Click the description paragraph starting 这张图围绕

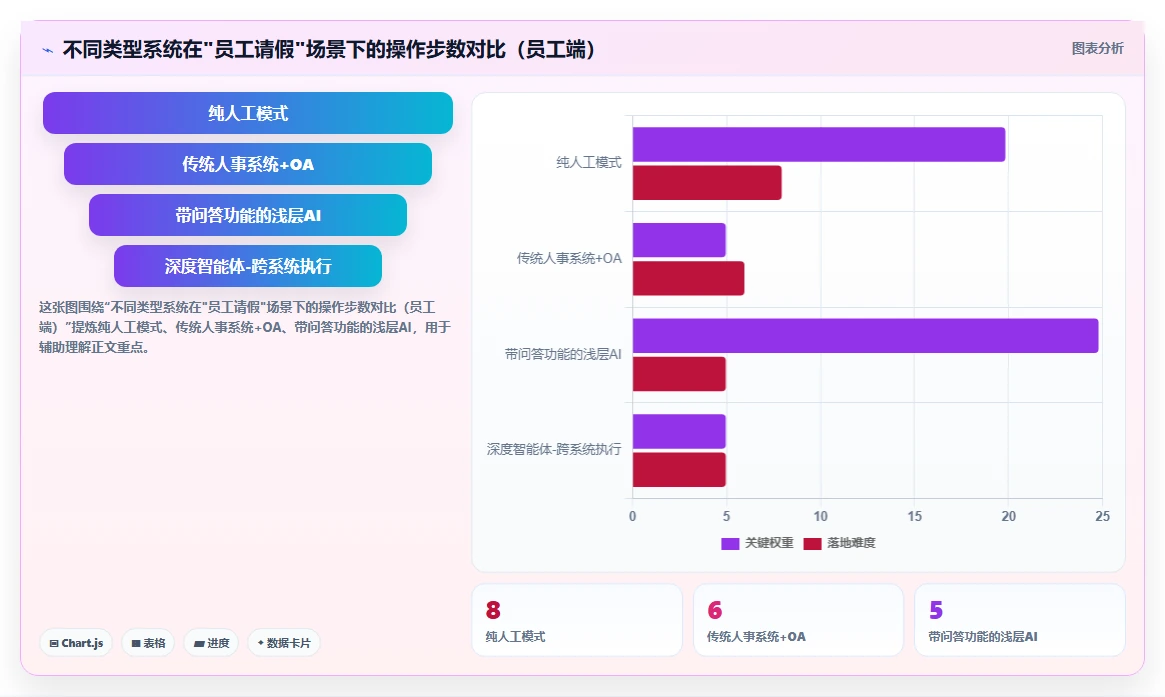[x=244, y=327]
